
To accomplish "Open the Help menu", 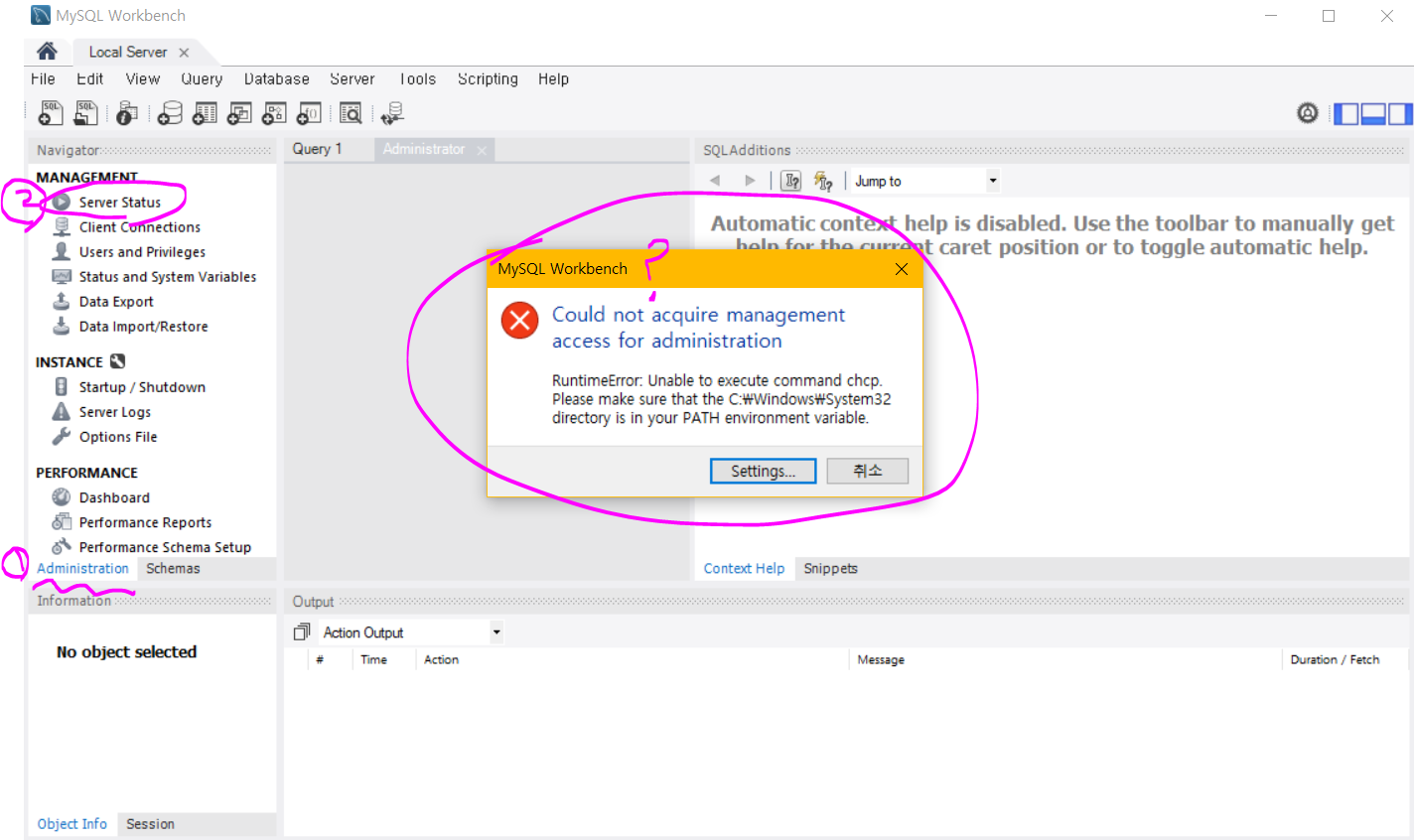I will (553, 78).
